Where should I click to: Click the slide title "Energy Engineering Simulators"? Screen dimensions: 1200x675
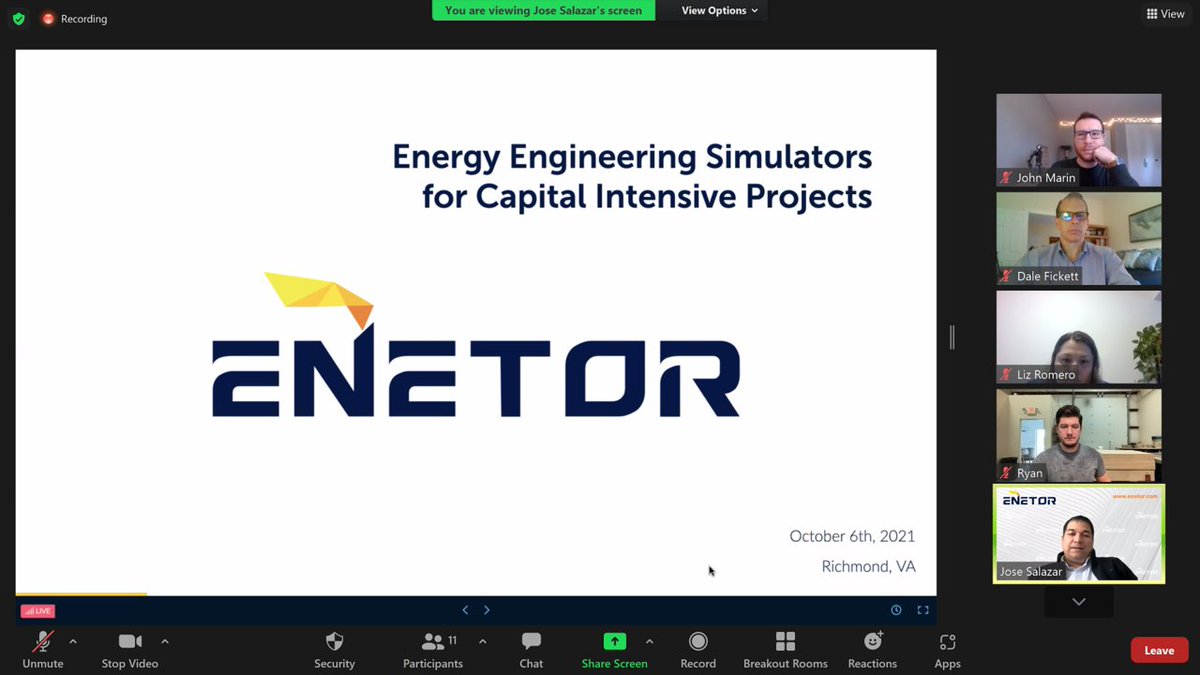point(632,157)
